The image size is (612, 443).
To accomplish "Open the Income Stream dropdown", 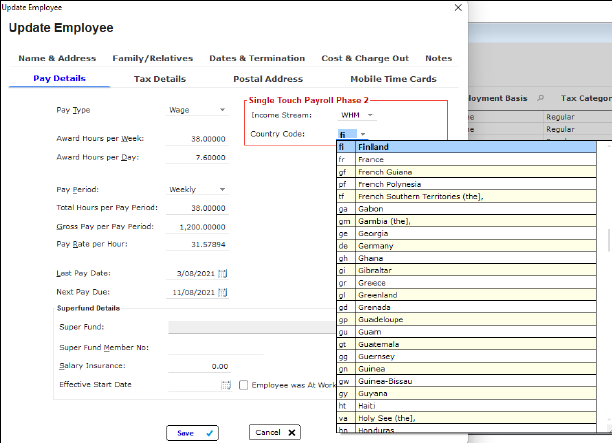I will [370, 115].
